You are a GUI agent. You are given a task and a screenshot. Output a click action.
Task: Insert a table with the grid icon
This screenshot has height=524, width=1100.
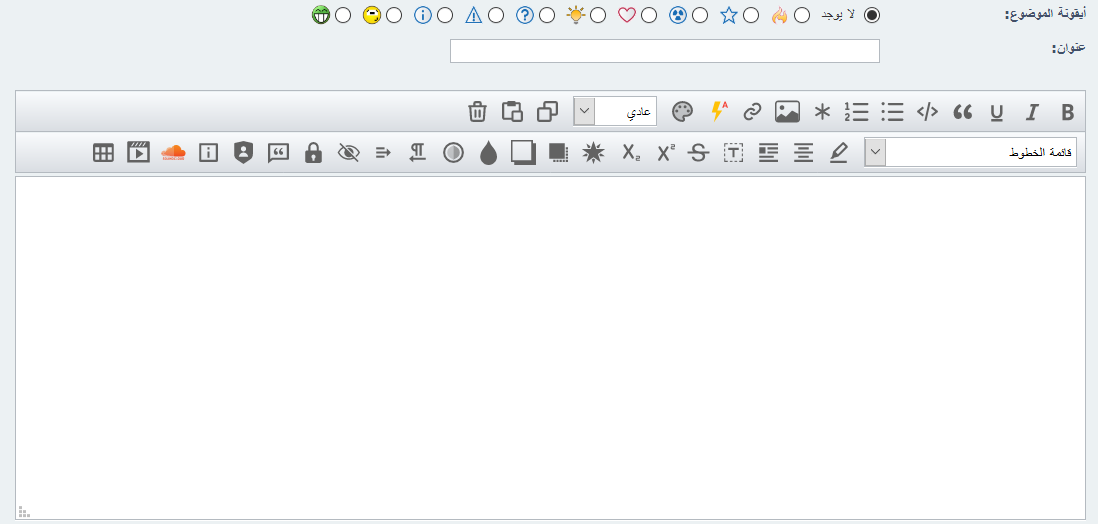click(103, 152)
